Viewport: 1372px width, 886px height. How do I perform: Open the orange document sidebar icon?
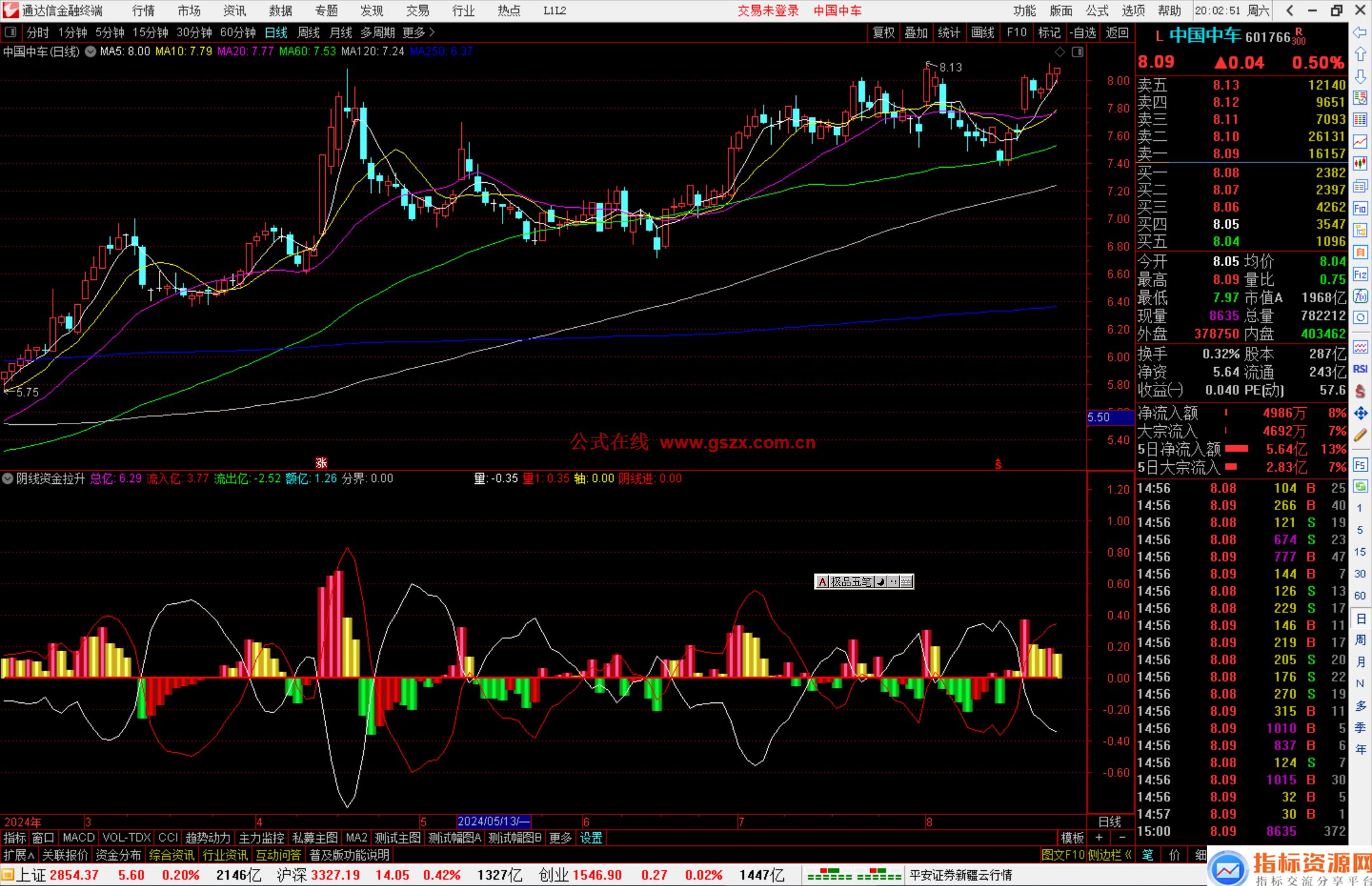[1360, 252]
